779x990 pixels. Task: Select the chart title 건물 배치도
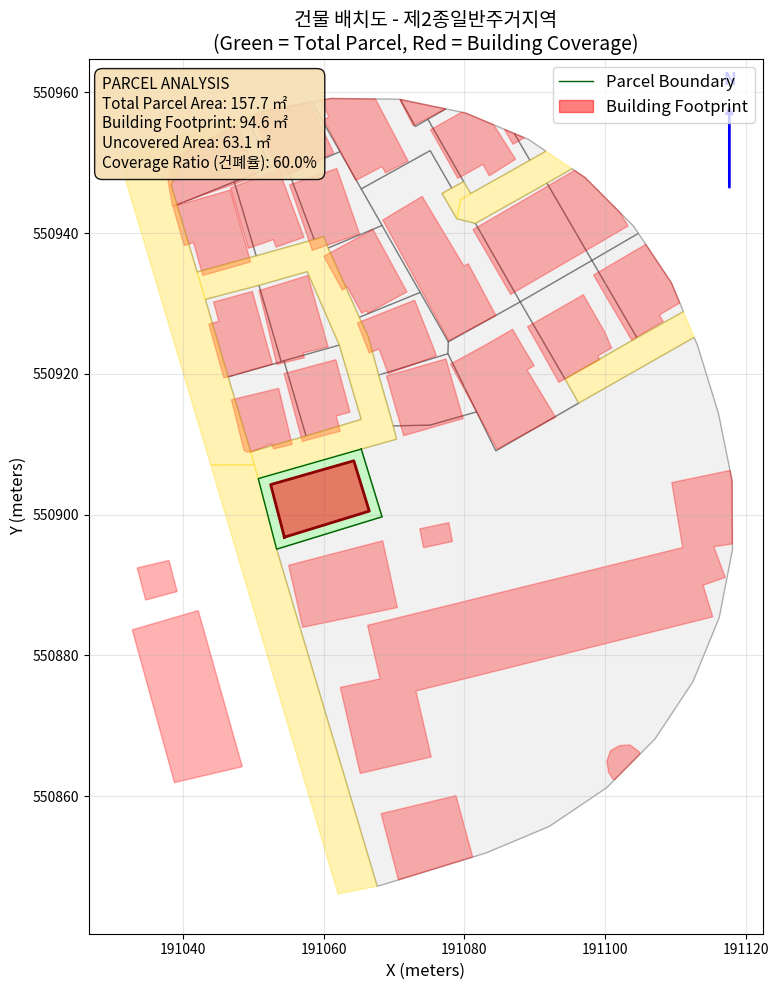click(x=425, y=18)
